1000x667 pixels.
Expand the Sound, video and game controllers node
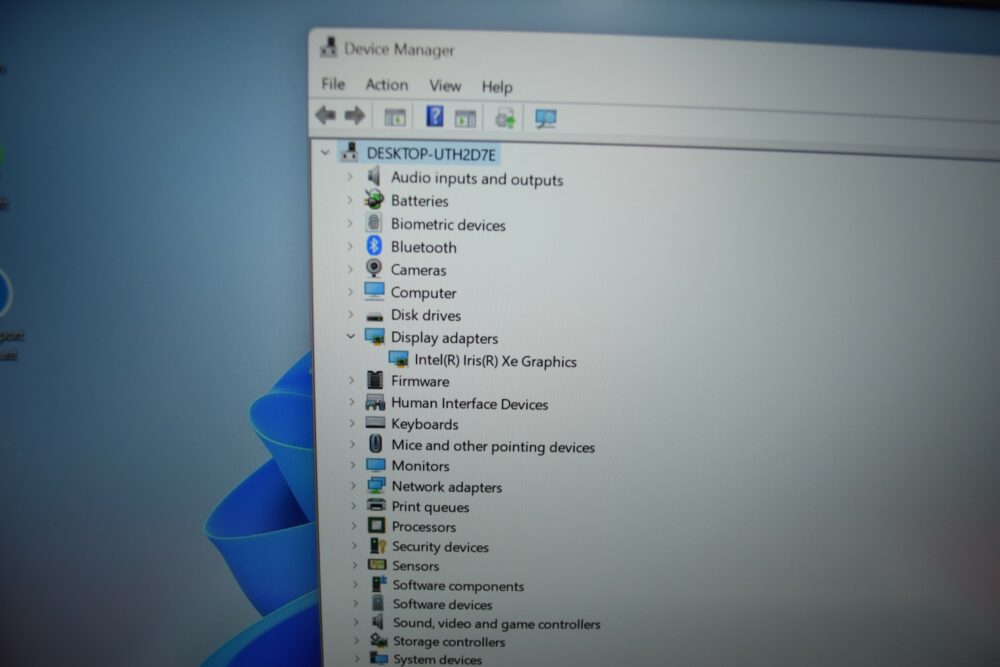click(356, 622)
